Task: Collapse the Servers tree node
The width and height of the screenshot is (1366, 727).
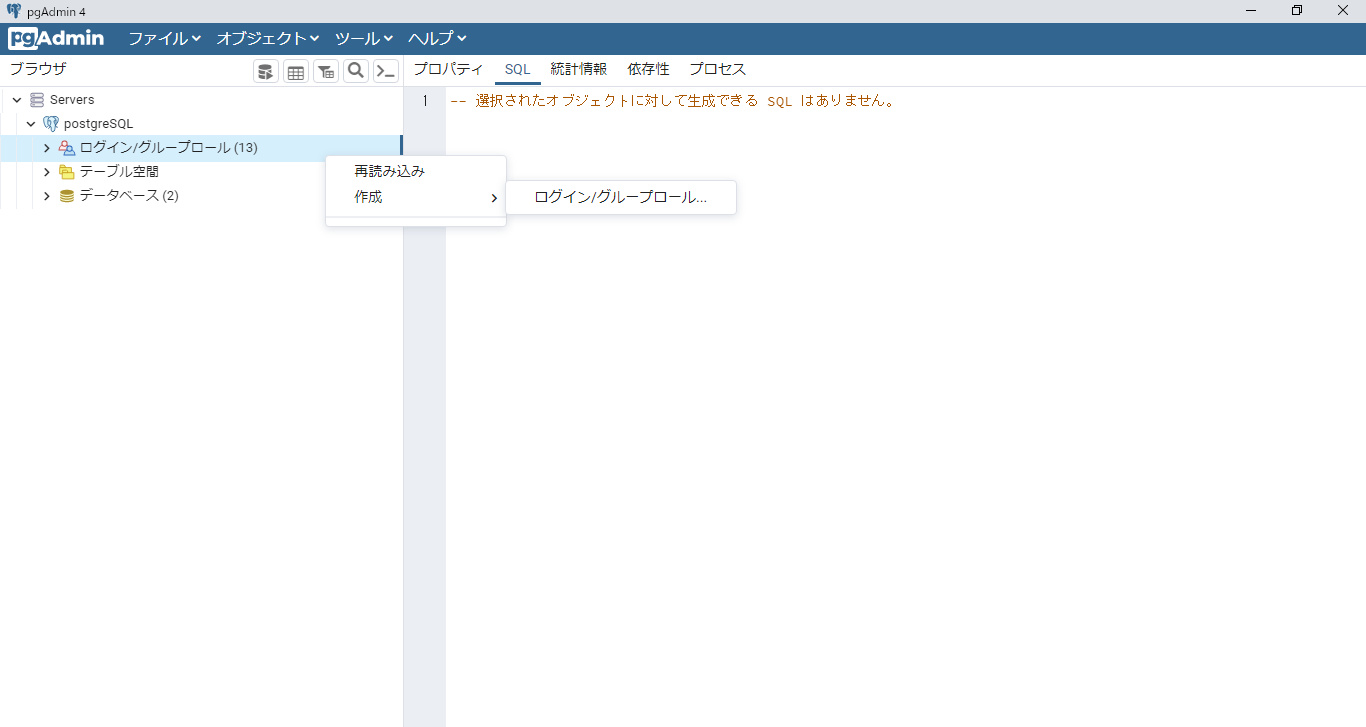Action: coord(17,100)
